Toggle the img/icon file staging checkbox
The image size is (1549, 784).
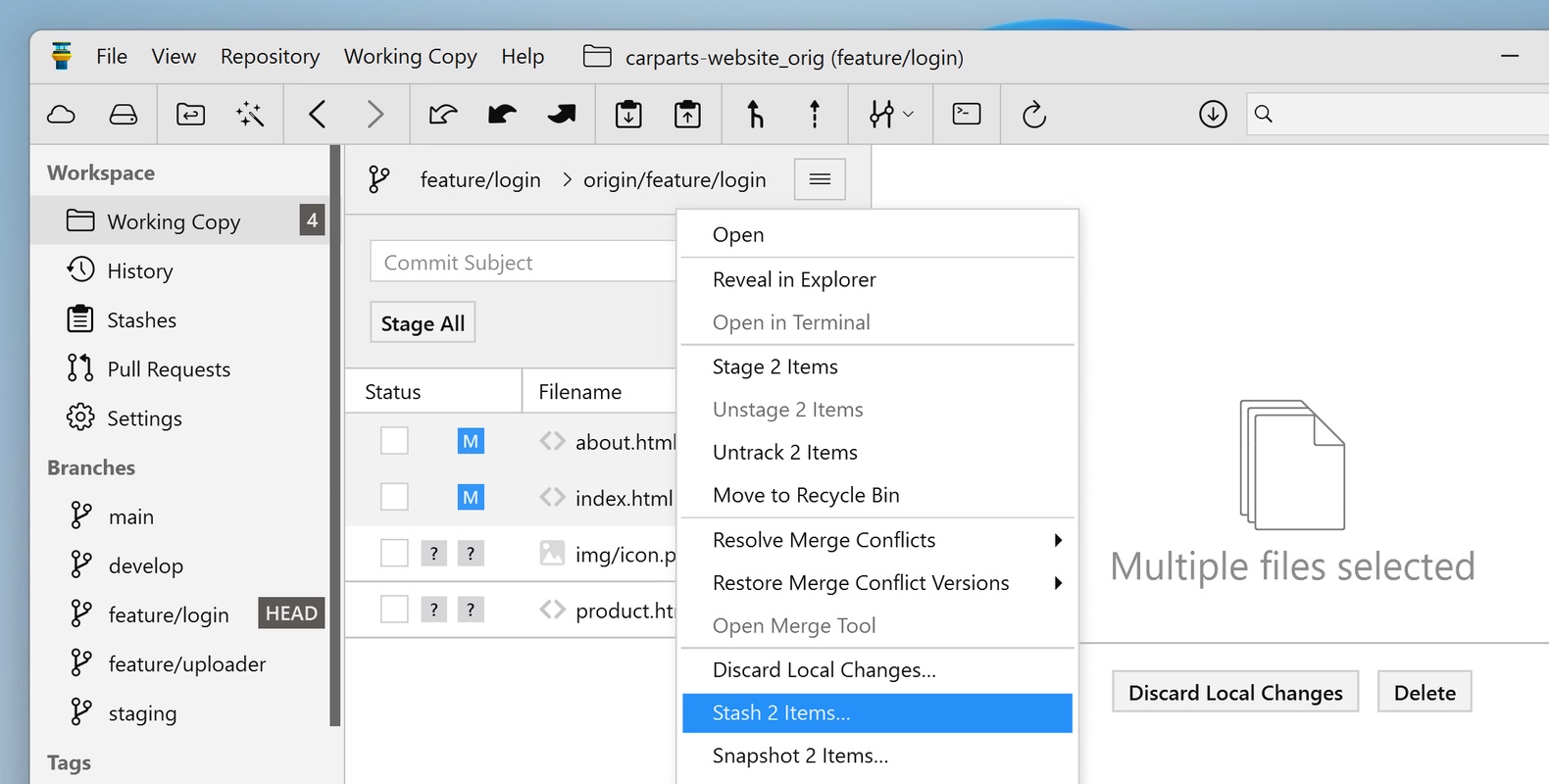pyautogui.click(x=394, y=554)
